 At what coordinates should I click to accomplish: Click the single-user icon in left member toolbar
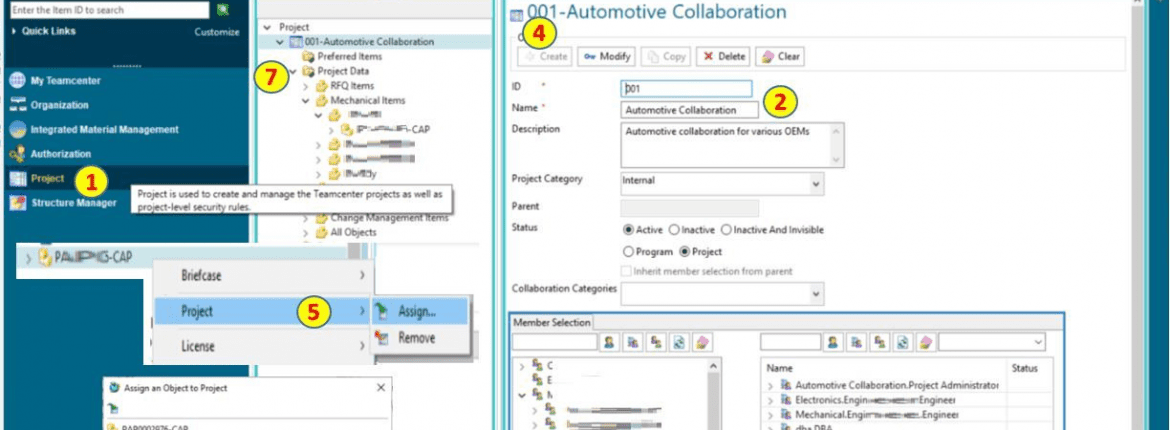pyautogui.click(x=610, y=343)
